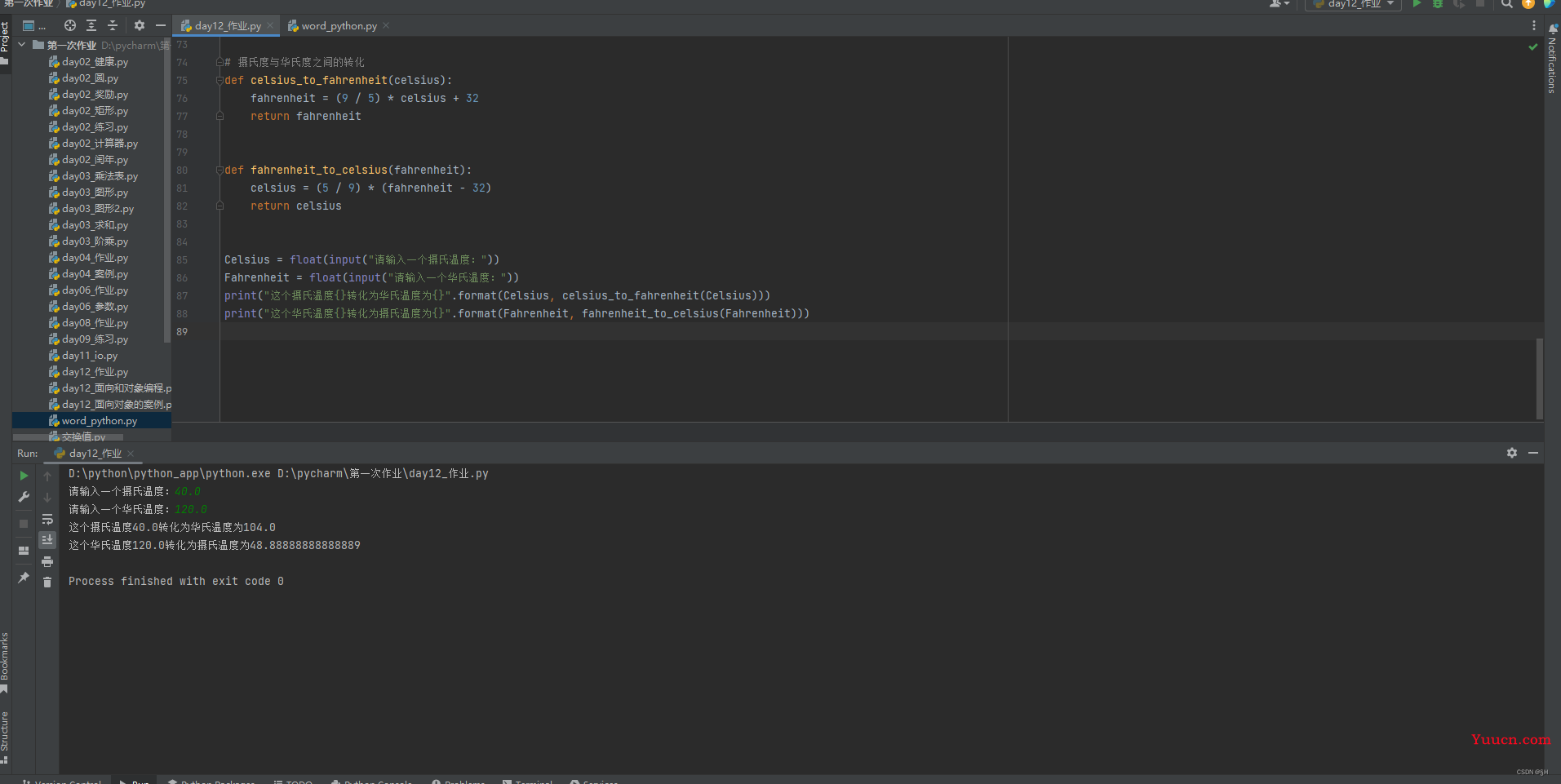Collapse the 第一次作业 root folder

coord(22,45)
